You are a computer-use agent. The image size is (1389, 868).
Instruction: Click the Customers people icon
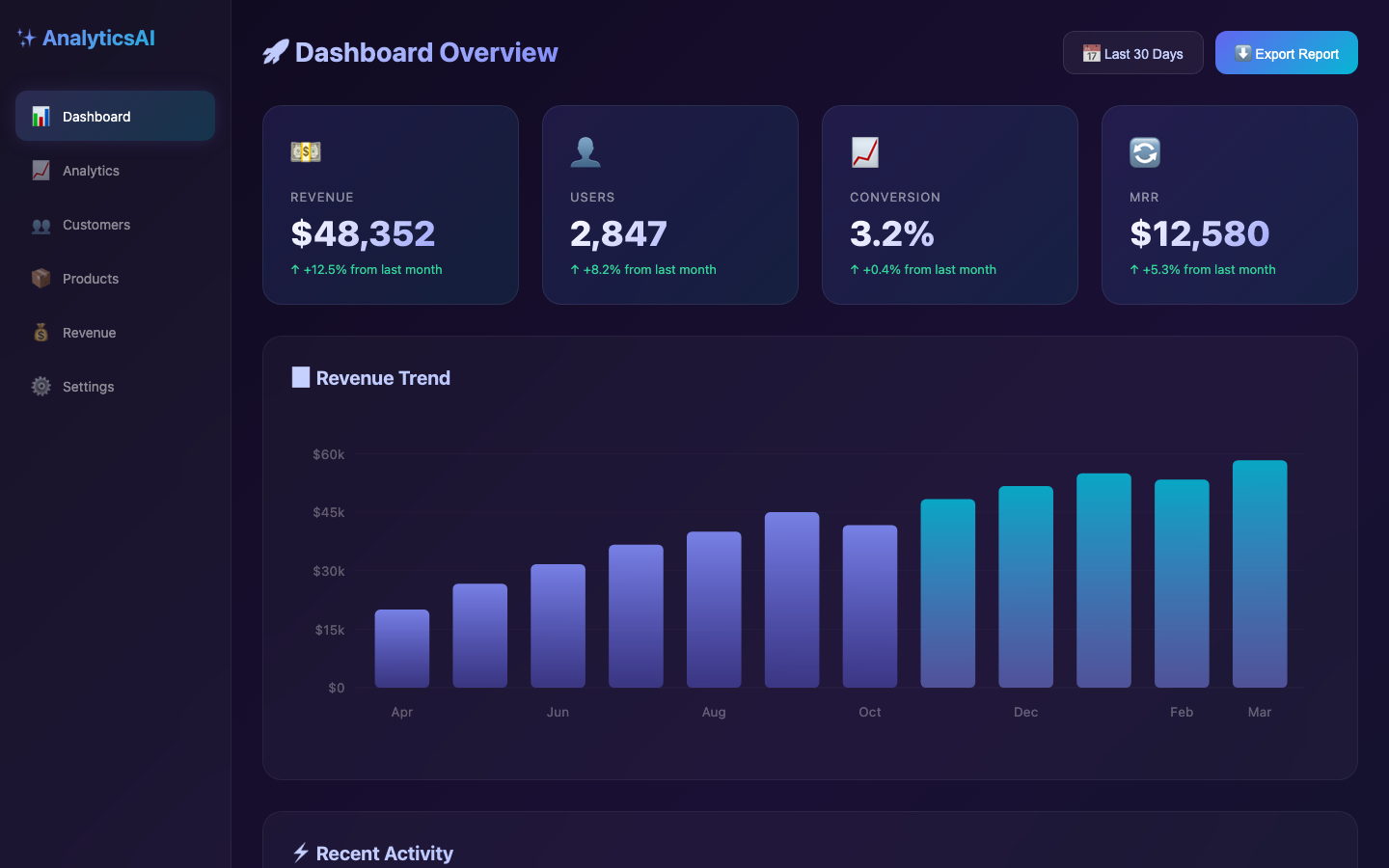click(x=41, y=224)
